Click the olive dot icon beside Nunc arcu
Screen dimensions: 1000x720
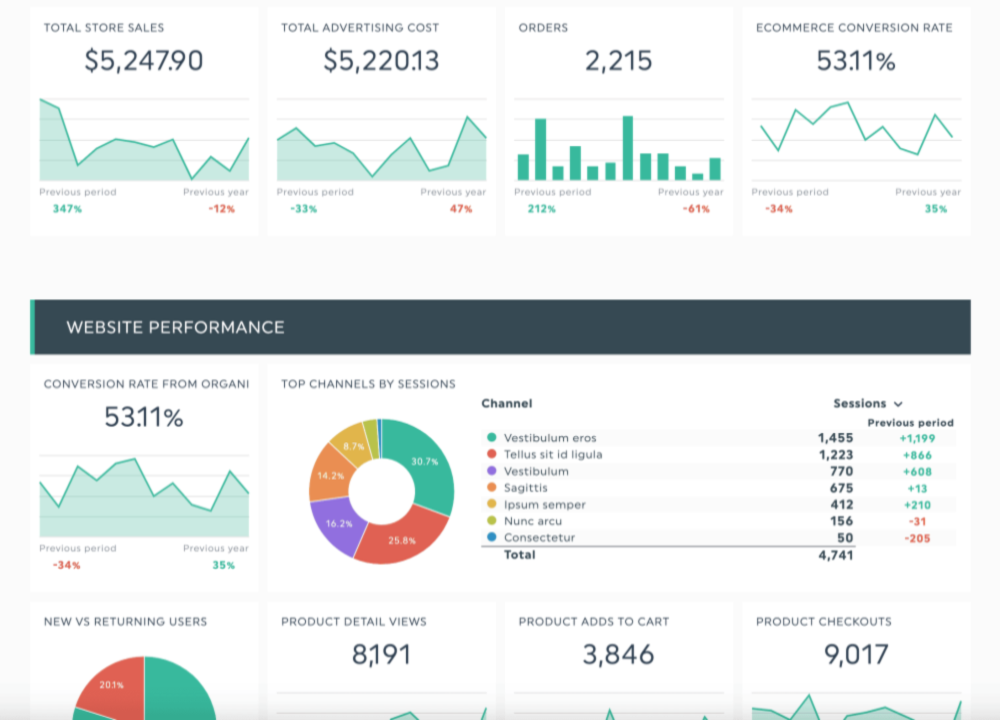coord(490,521)
